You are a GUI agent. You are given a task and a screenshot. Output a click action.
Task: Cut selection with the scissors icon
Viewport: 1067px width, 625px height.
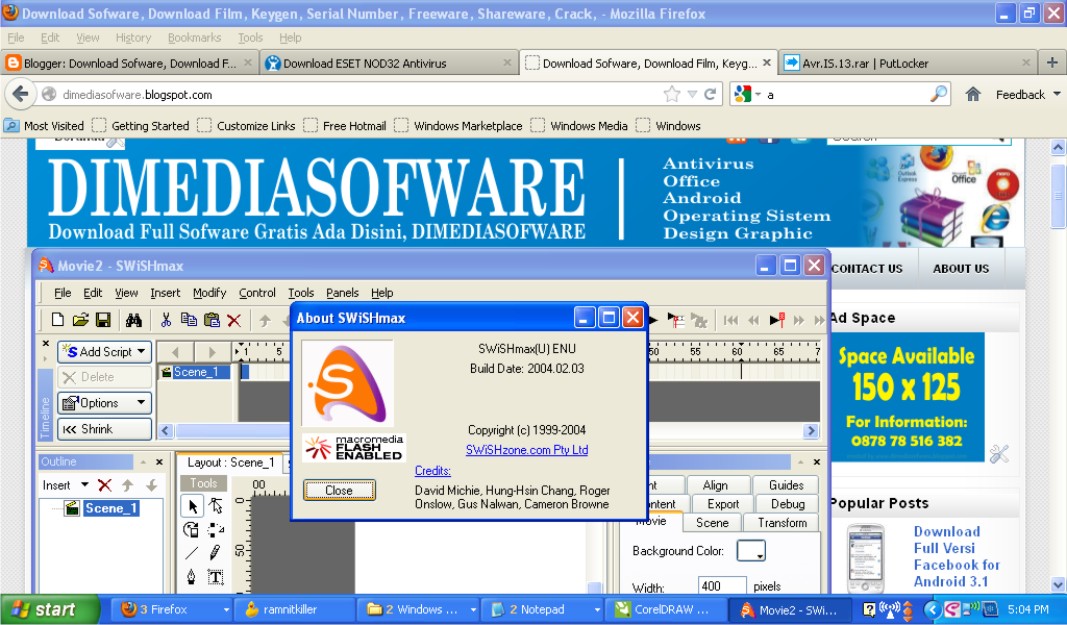tap(165, 319)
